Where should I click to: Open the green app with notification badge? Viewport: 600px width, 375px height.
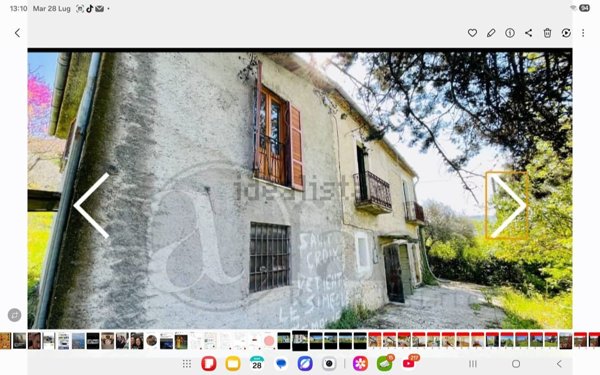click(385, 363)
